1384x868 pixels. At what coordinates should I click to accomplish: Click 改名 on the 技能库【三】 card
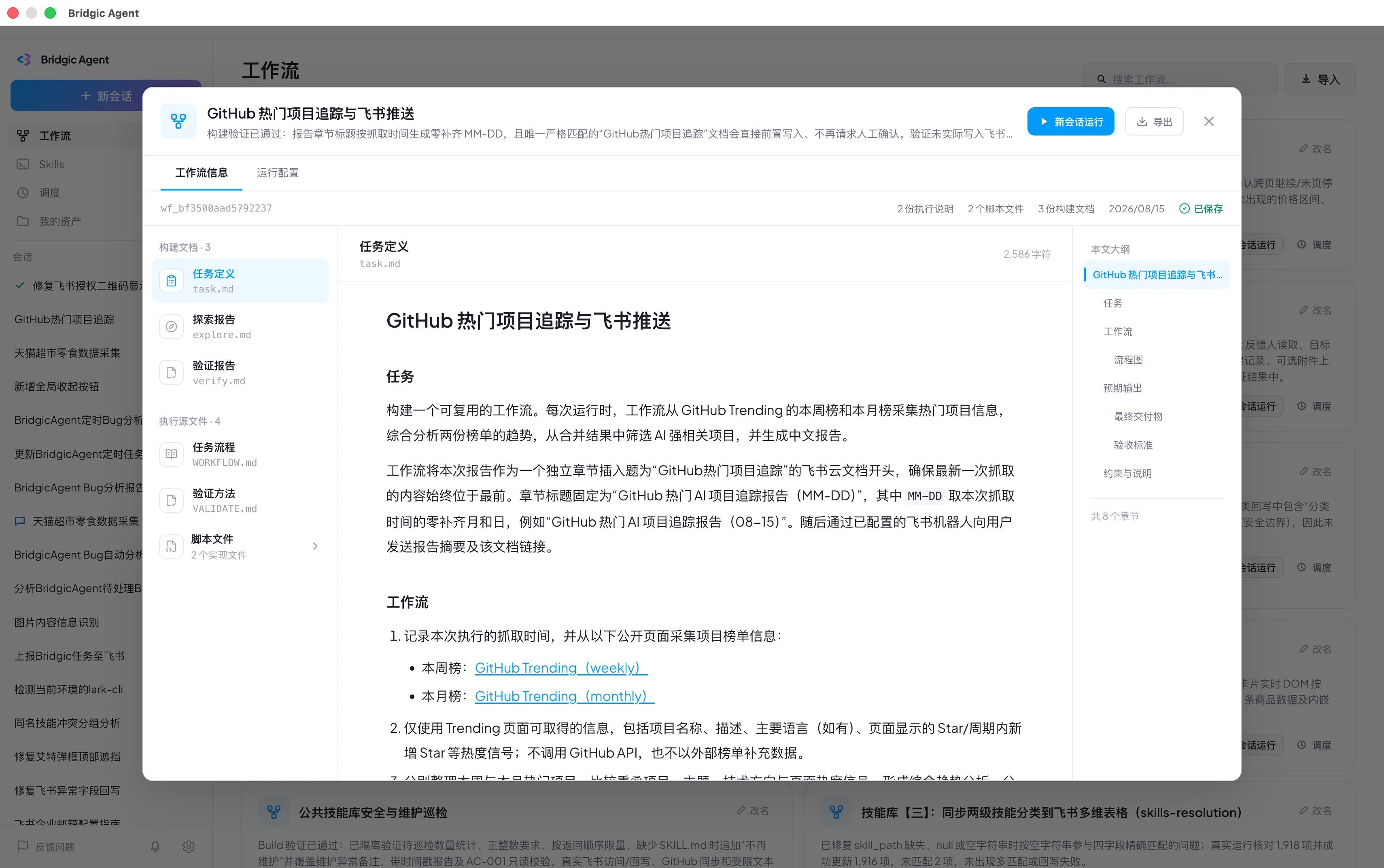[1315, 810]
